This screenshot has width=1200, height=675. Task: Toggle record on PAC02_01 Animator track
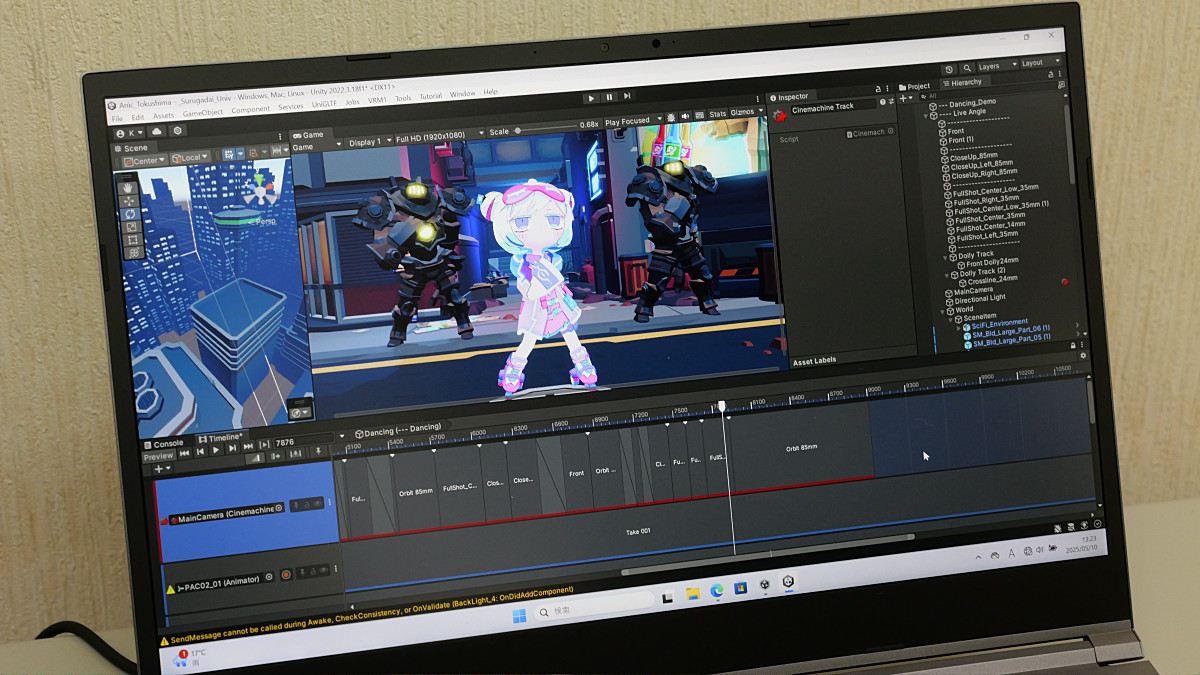[286, 574]
